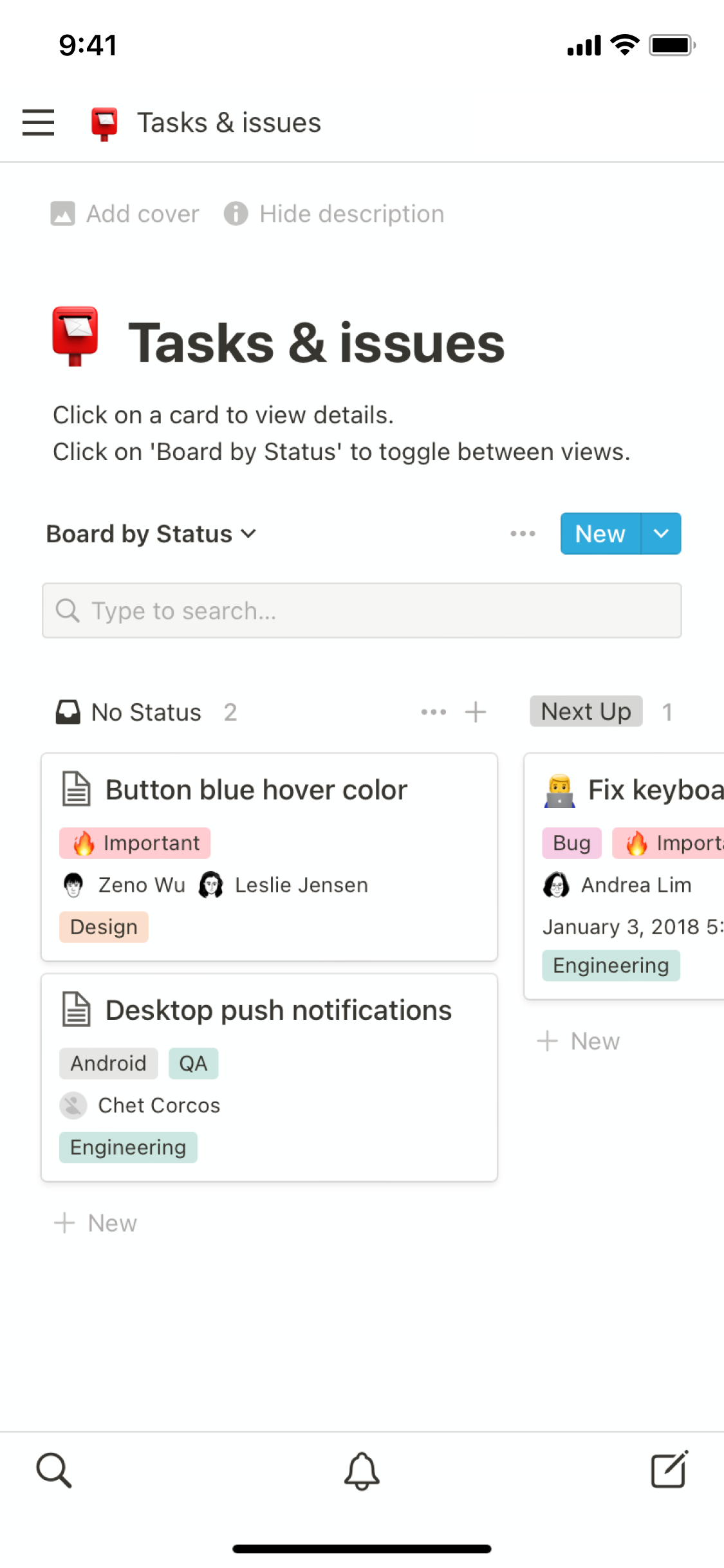Open the Button blue hover color card
The height and width of the screenshot is (1568, 724).
pos(256,790)
